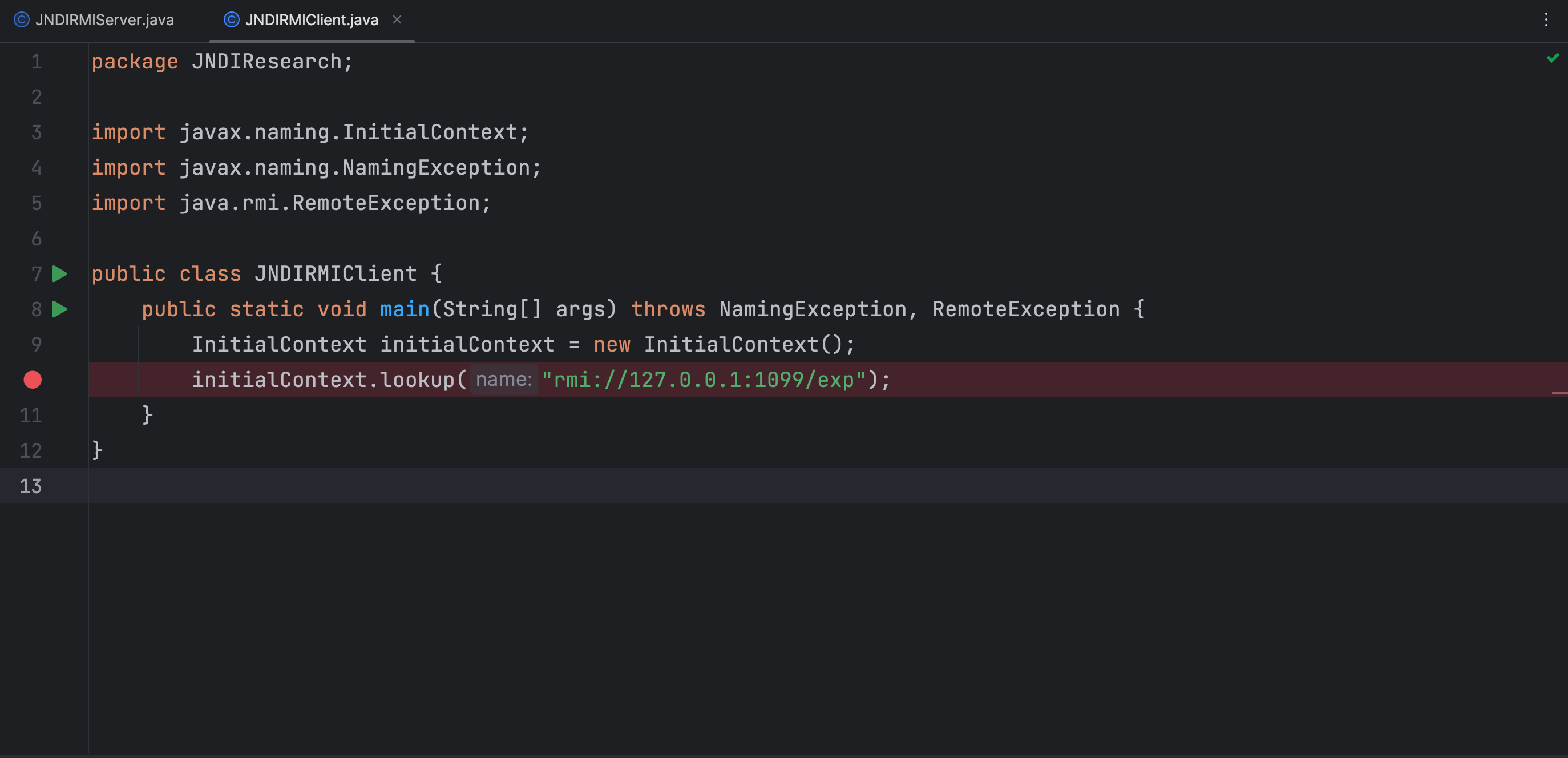Click the 'name:' parameter hint
The width and height of the screenshot is (1568, 758).
[x=504, y=380]
